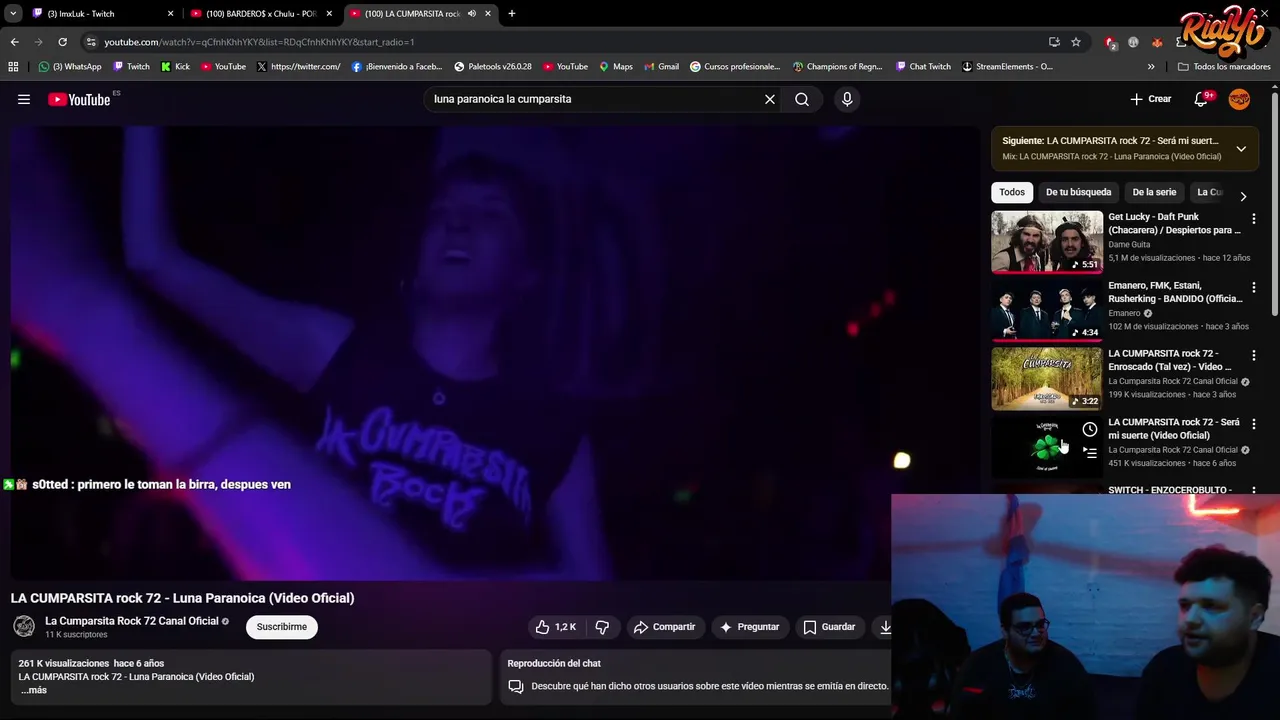Image resolution: width=1280 pixels, height=720 pixels.
Task: Bookmark this page with star icon
Action: [x=1076, y=42]
